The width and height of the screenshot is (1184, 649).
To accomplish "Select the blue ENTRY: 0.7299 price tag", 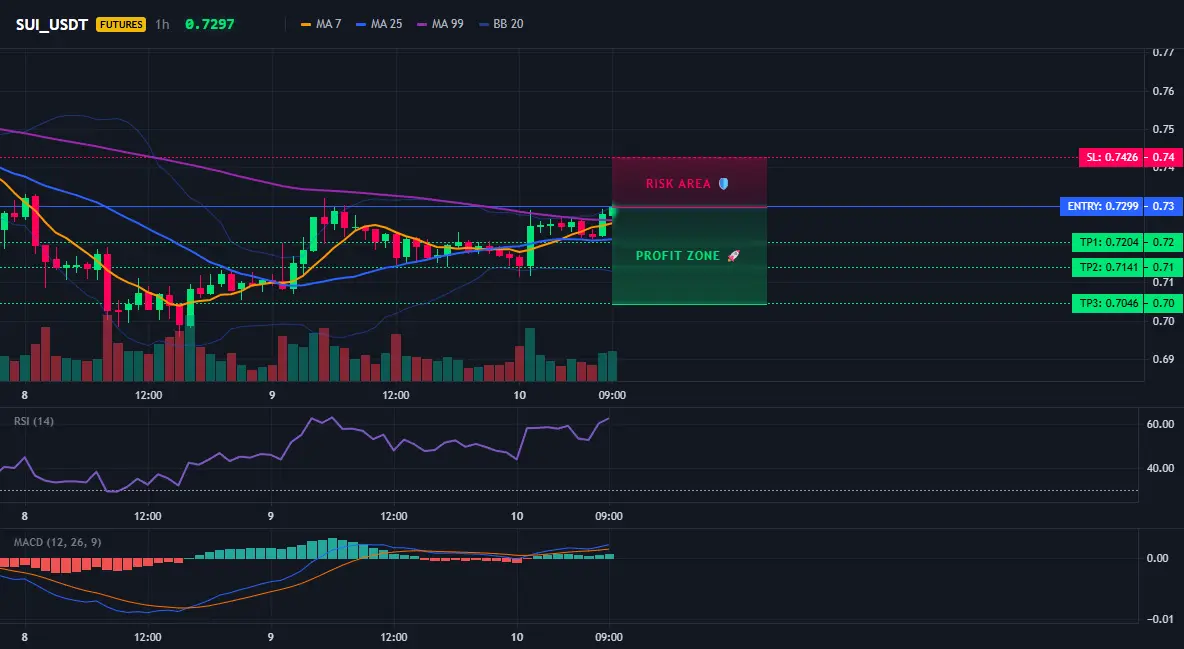I will click(1102, 206).
